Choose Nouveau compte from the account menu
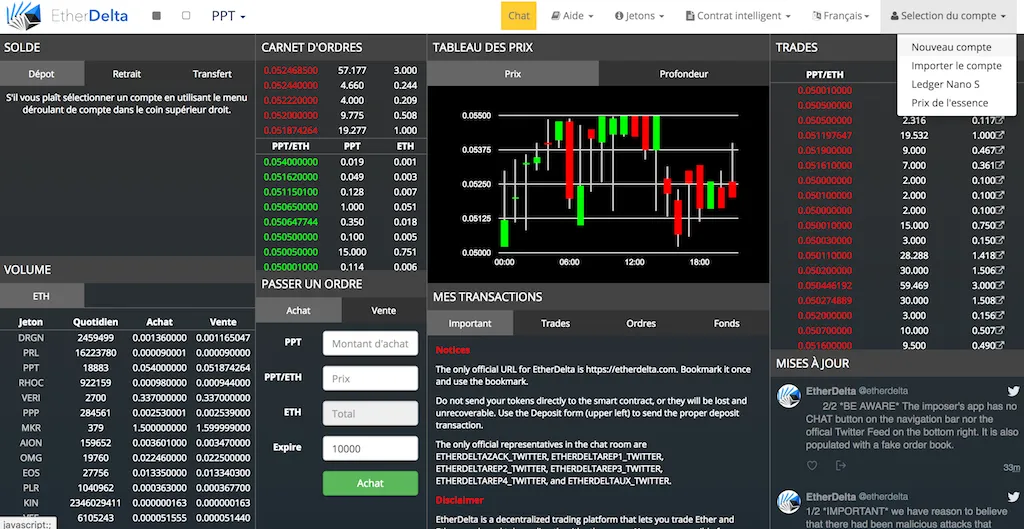Viewport: 1024px width, 529px height. (x=951, y=47)
